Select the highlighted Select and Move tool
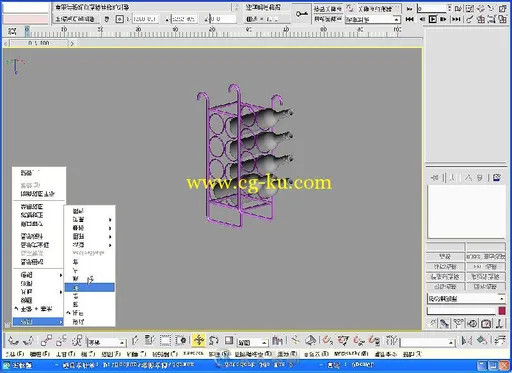This screenshot has width=512, height=373. (199, 340)
